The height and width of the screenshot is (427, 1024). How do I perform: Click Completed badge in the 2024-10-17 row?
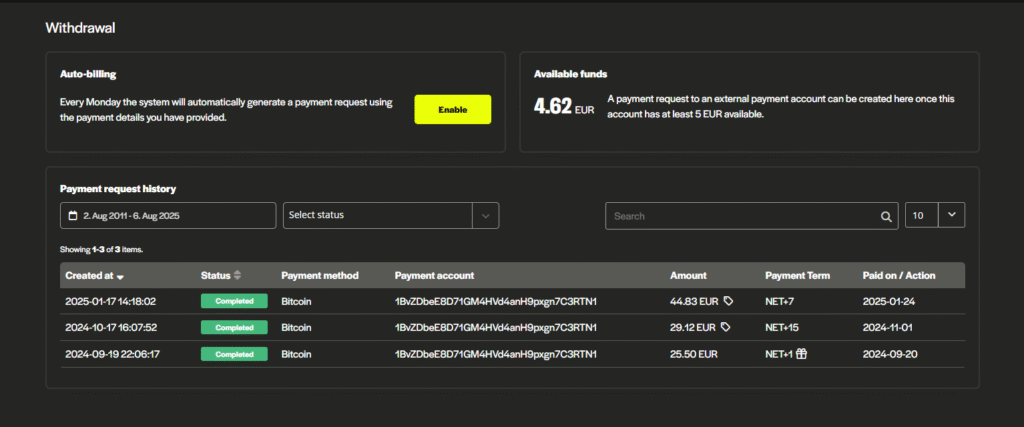point(234,327)
